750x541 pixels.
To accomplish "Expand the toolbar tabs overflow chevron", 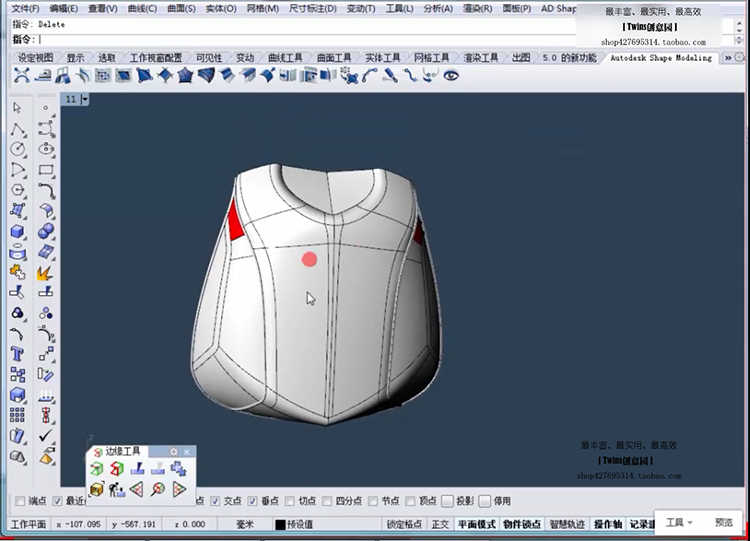I will click(x=728, y=58).
